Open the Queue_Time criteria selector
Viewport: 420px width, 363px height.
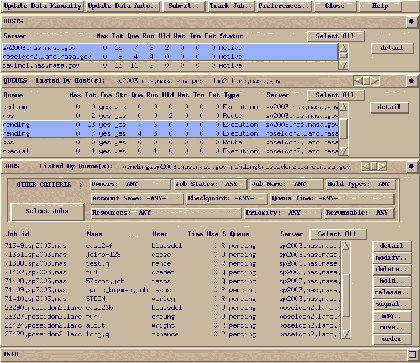[332, 199]
